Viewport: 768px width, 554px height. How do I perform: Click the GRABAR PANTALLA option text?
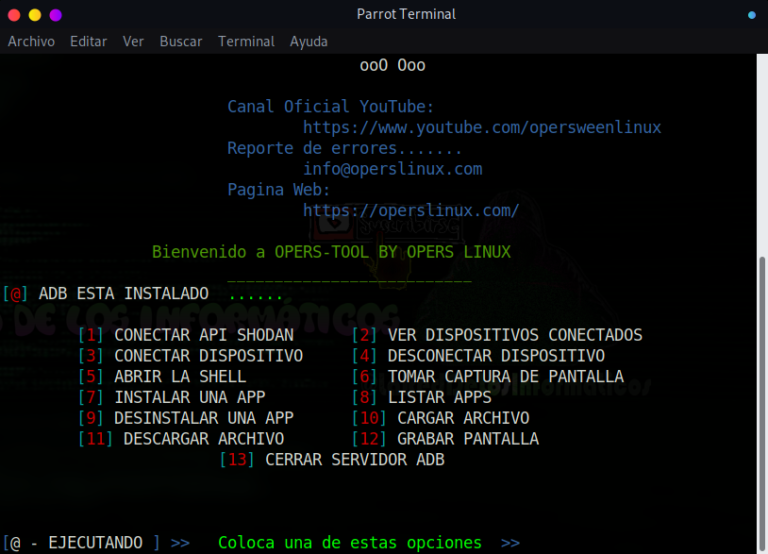click(x=467, y=439)
